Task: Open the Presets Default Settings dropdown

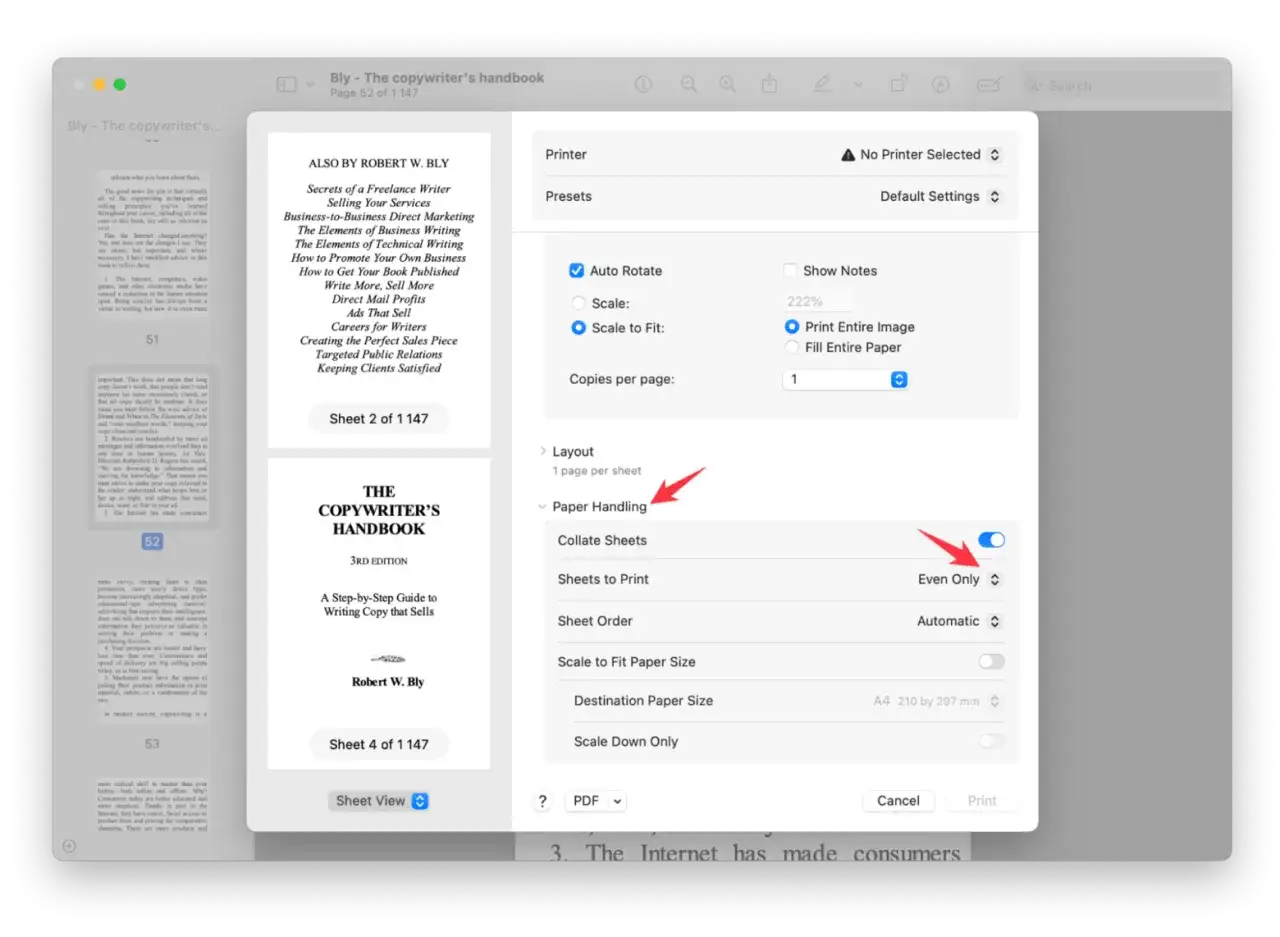Action: (x=940, y=197)
